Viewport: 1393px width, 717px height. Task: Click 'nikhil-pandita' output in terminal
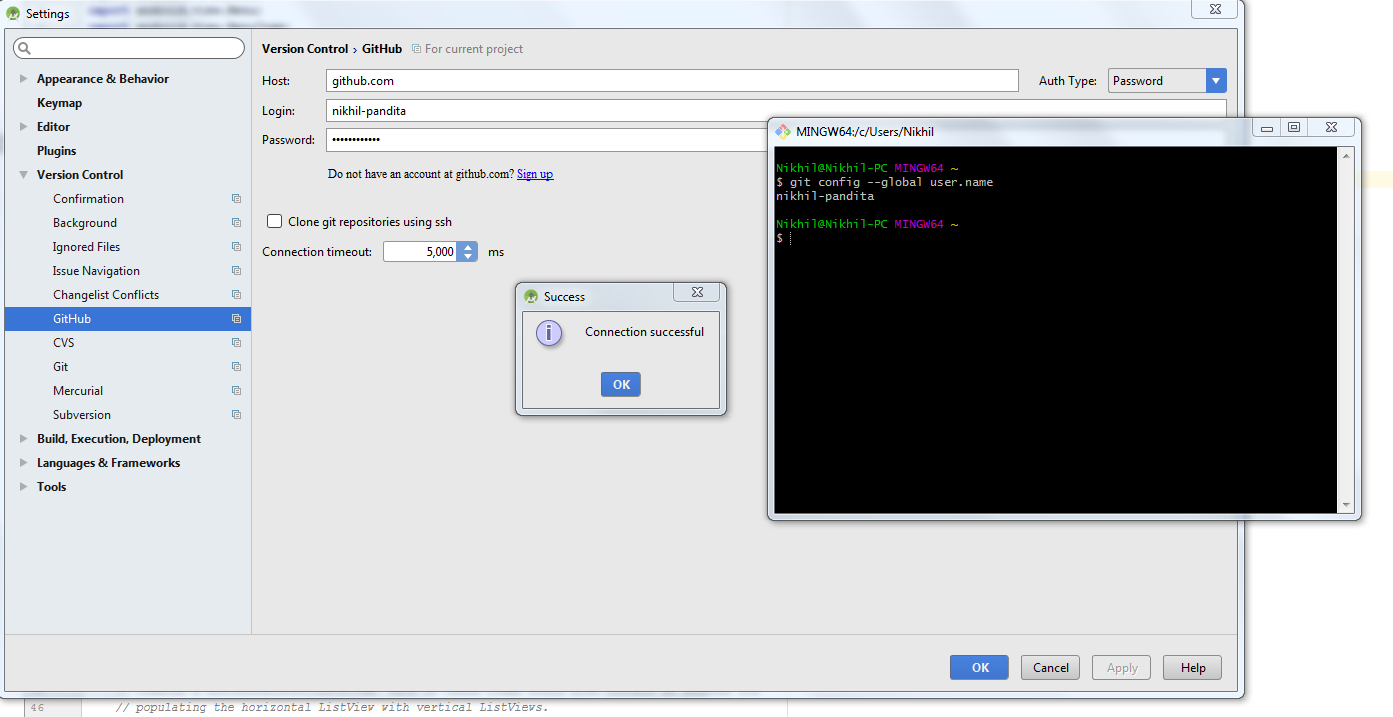825,196
